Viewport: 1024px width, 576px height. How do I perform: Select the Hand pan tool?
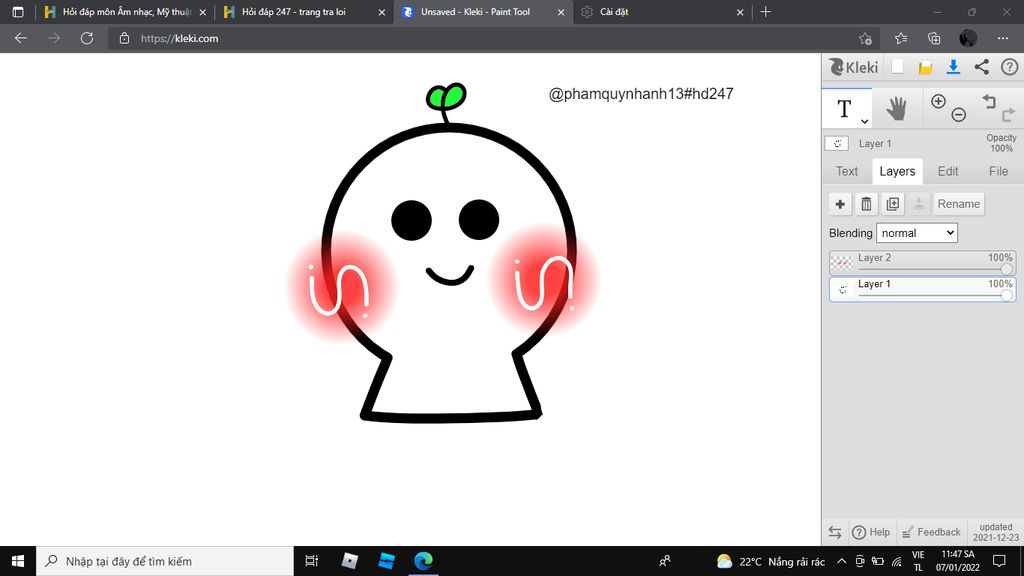point(897,108)
